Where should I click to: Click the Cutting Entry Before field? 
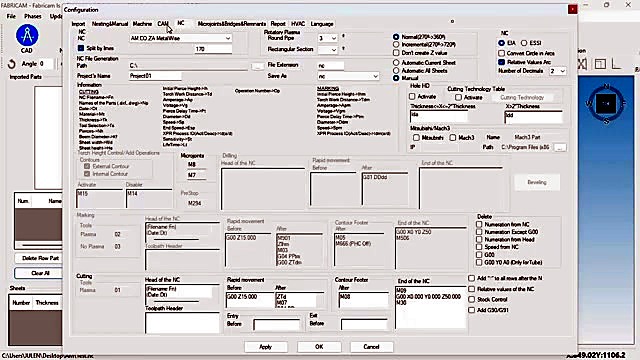point(276,325)
